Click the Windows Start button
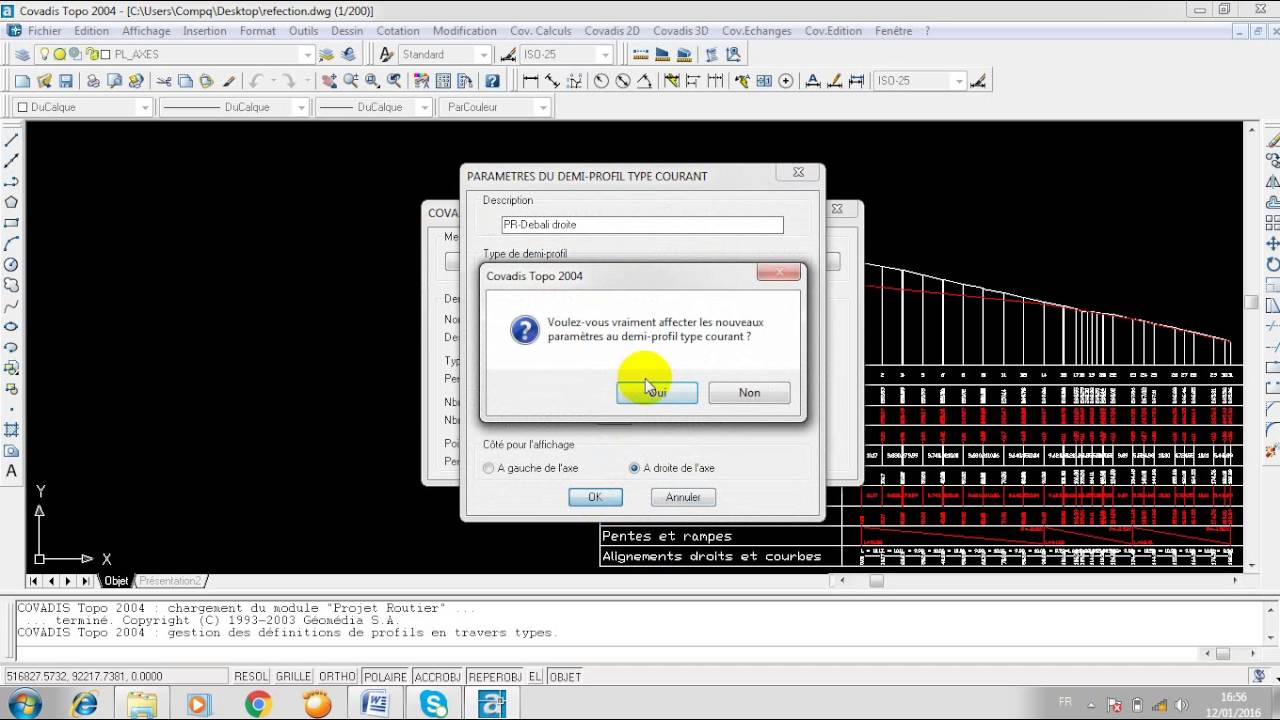Screen dimensions: 1280x720 [x=23, y=704]
